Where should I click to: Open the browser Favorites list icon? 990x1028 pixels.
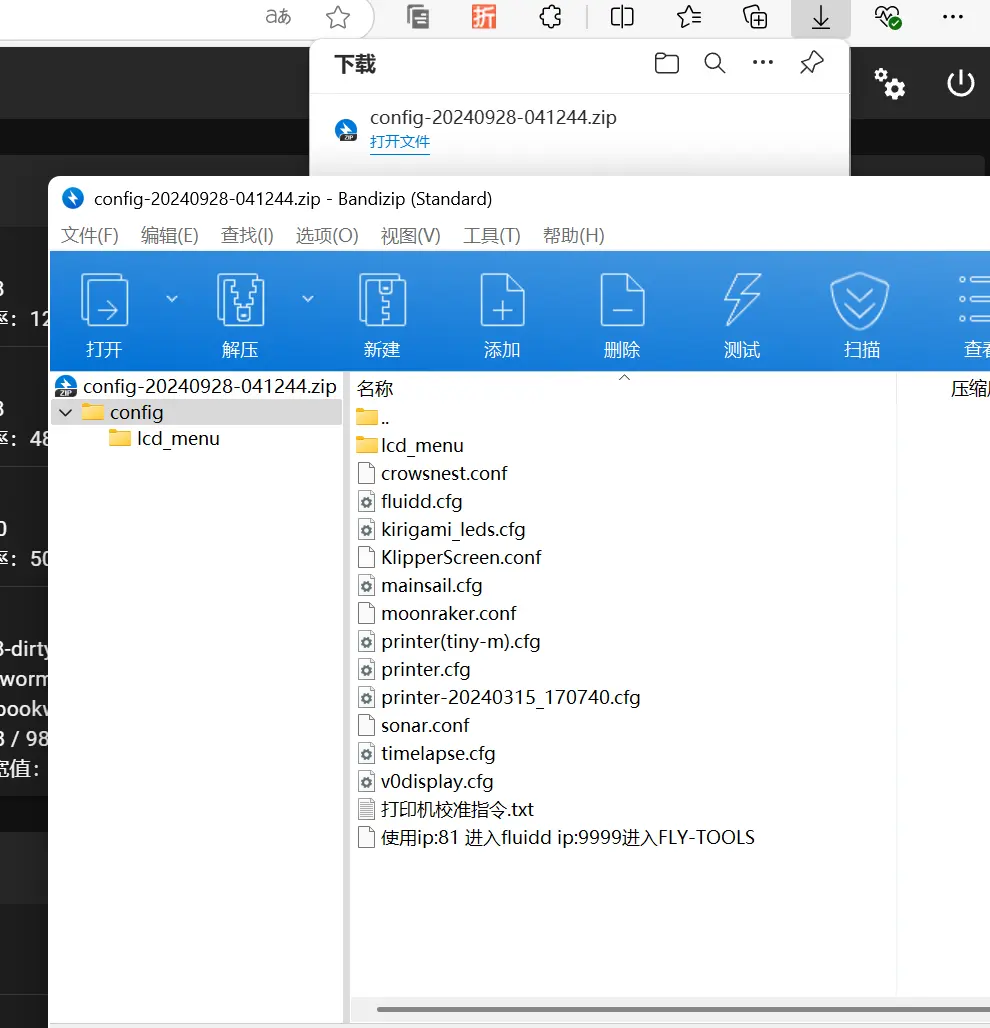(x=689, y=17)
